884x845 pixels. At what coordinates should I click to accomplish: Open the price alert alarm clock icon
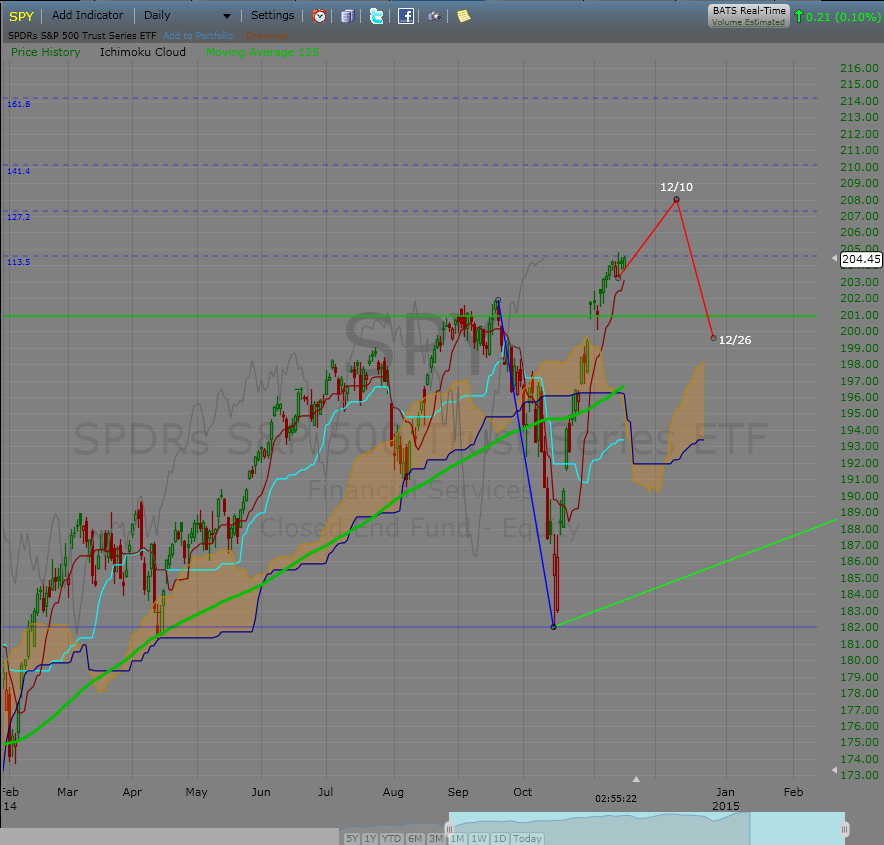coord(319,16)
